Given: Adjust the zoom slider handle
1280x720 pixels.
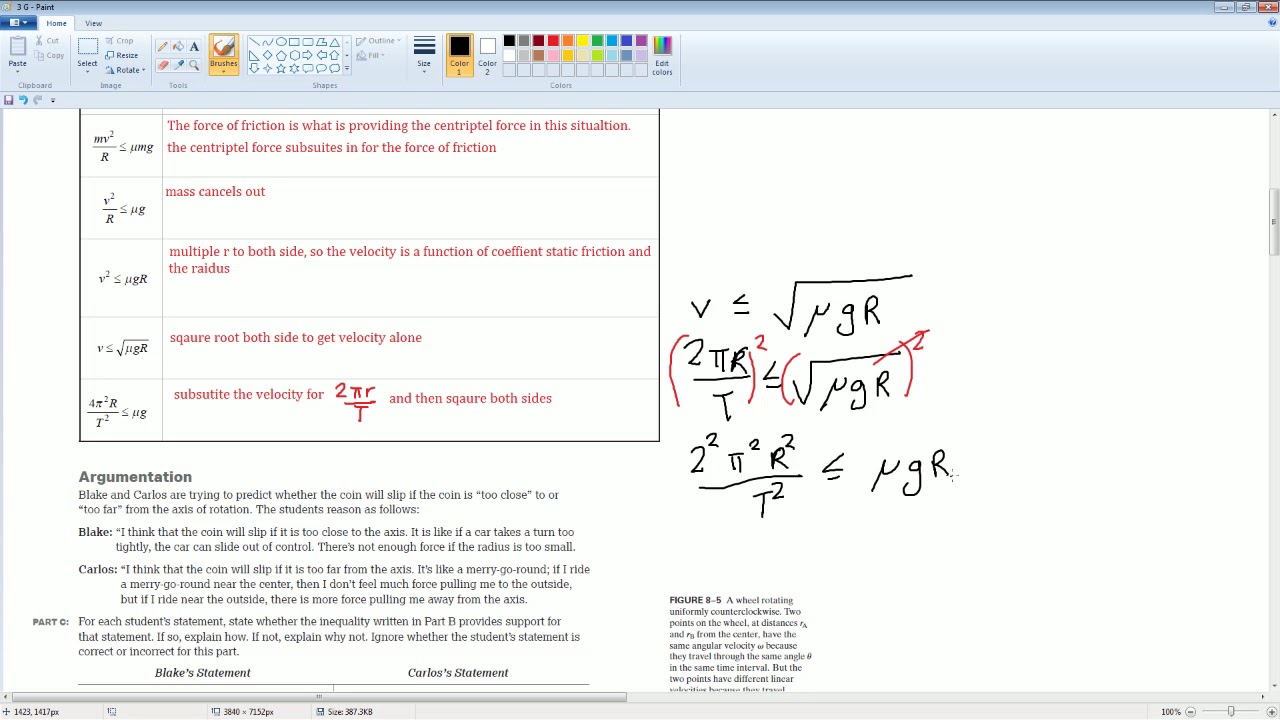Looking at the screenshot, I should [x=1231, y=712].
